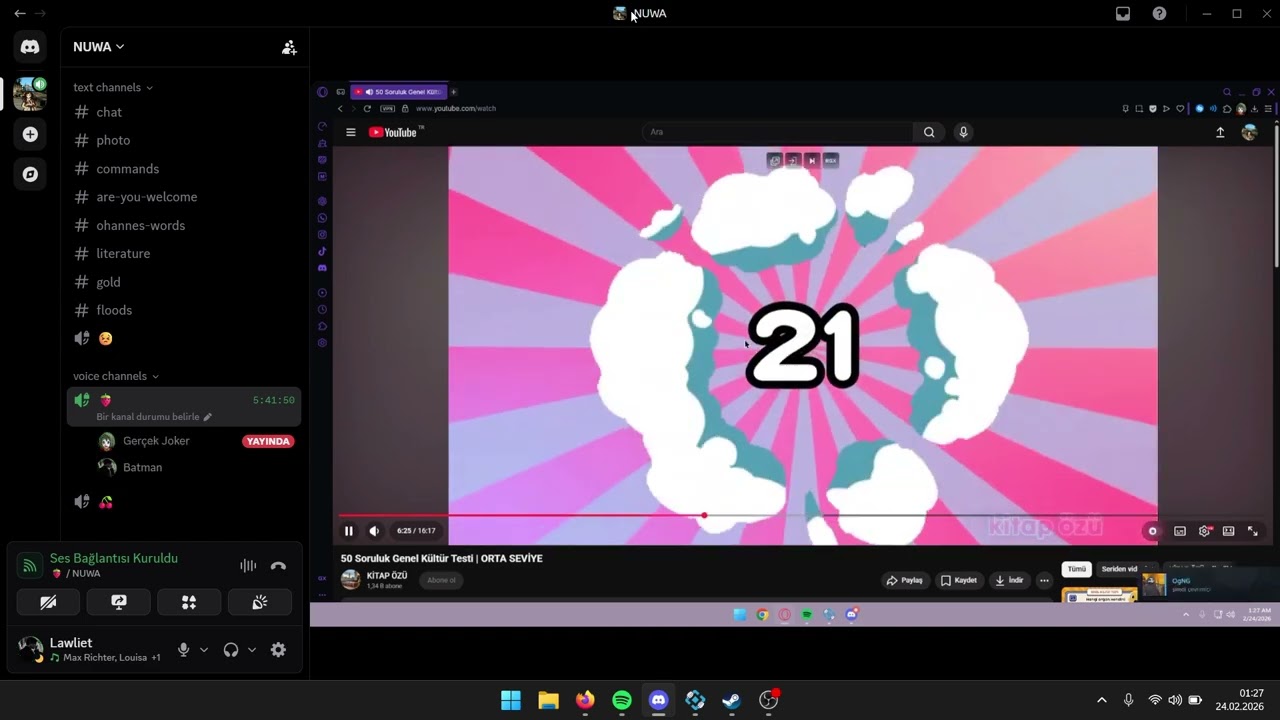Viewport: 1280px width, 720px height.
Task: Open the floods channel
Action: tap(184, 310)
